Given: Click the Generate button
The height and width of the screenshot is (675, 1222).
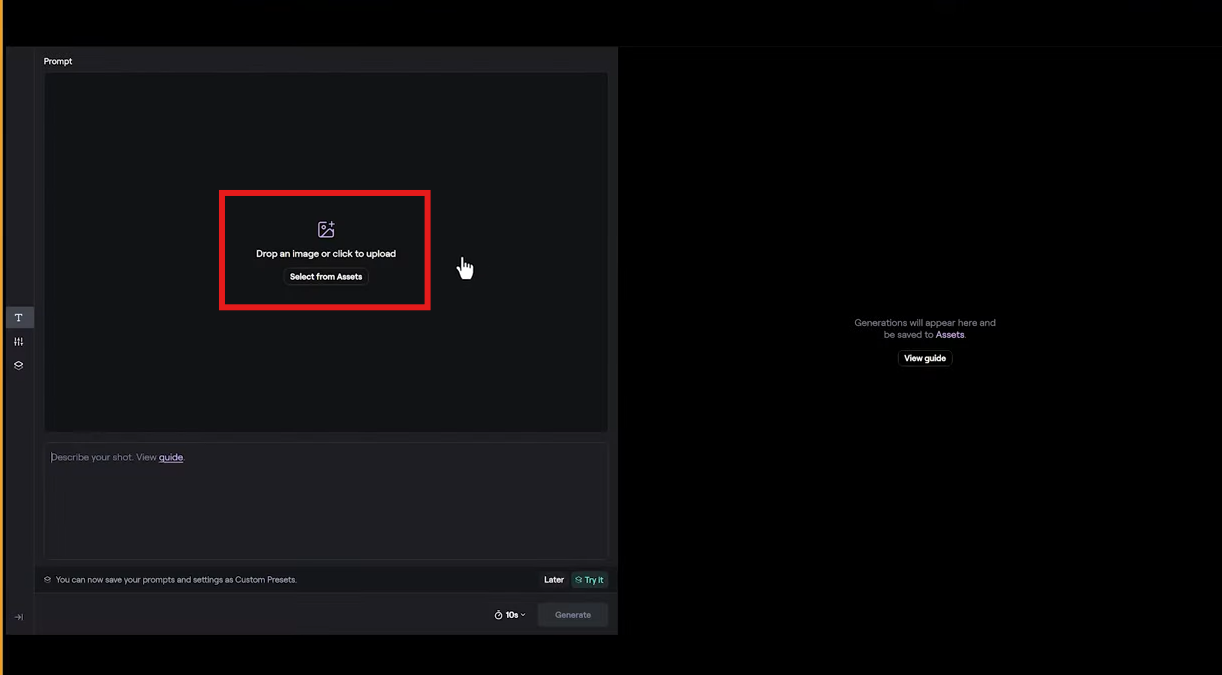Looking at the screenshot, I should click(573, 615).
